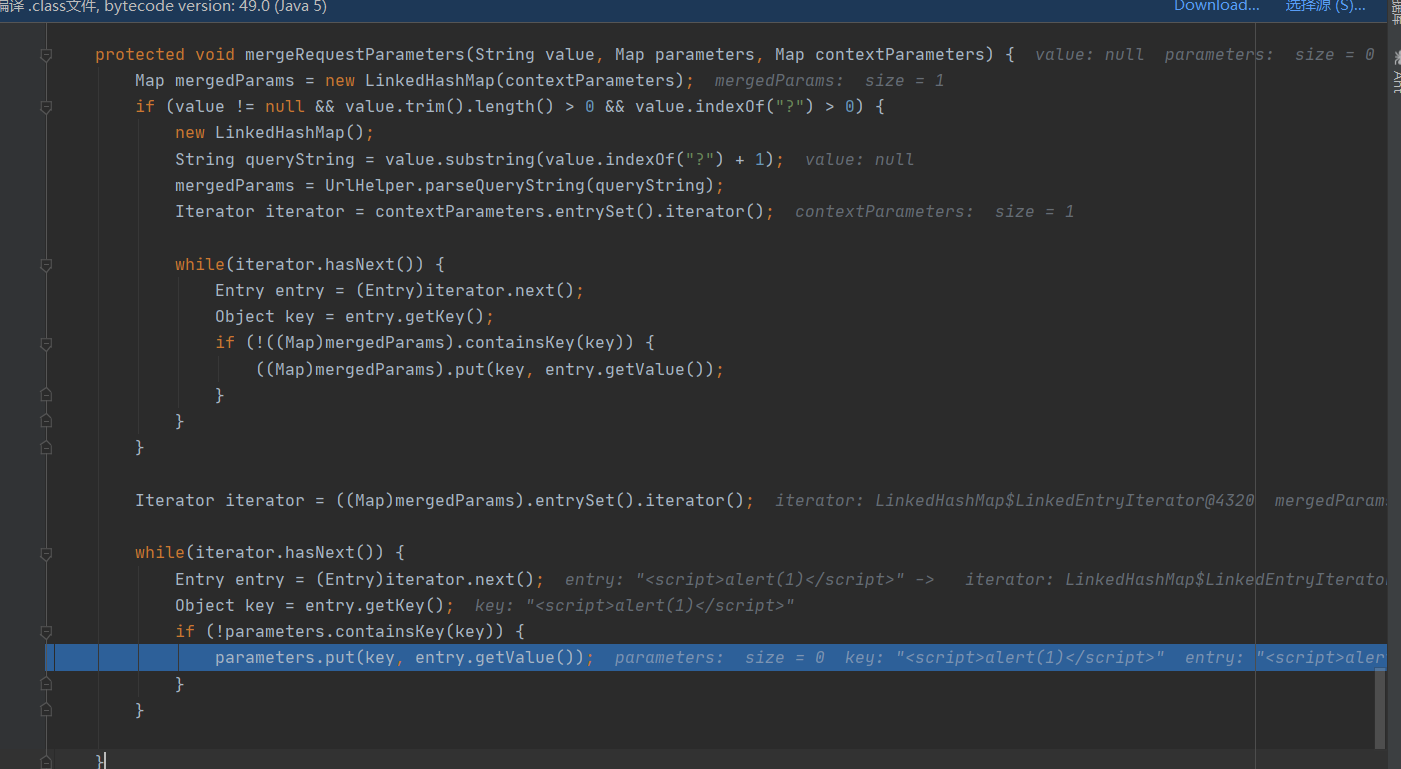1401x769 pixels.
Task: Click the 'String queryString' declaration
Action: point(265,160)
